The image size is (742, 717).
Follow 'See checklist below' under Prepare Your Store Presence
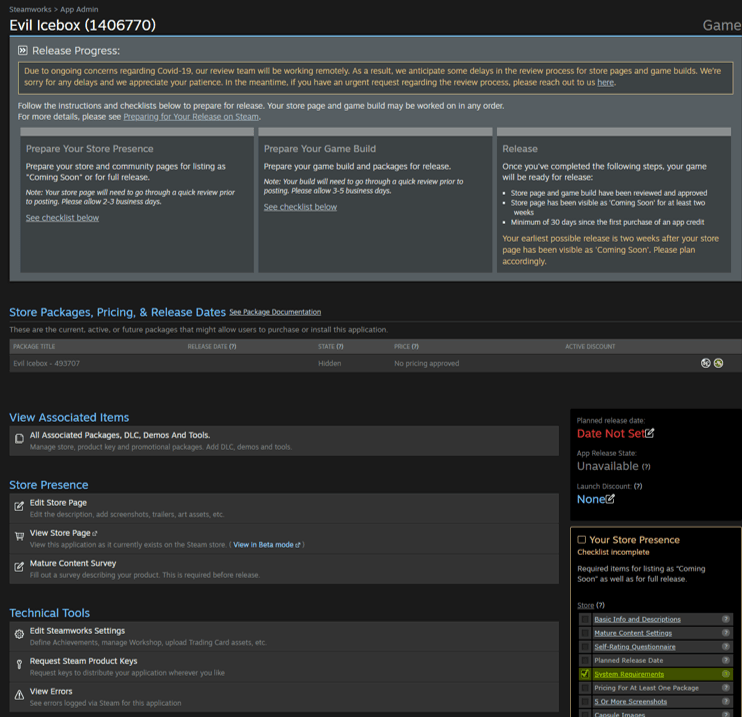click(x=62, y=218)
